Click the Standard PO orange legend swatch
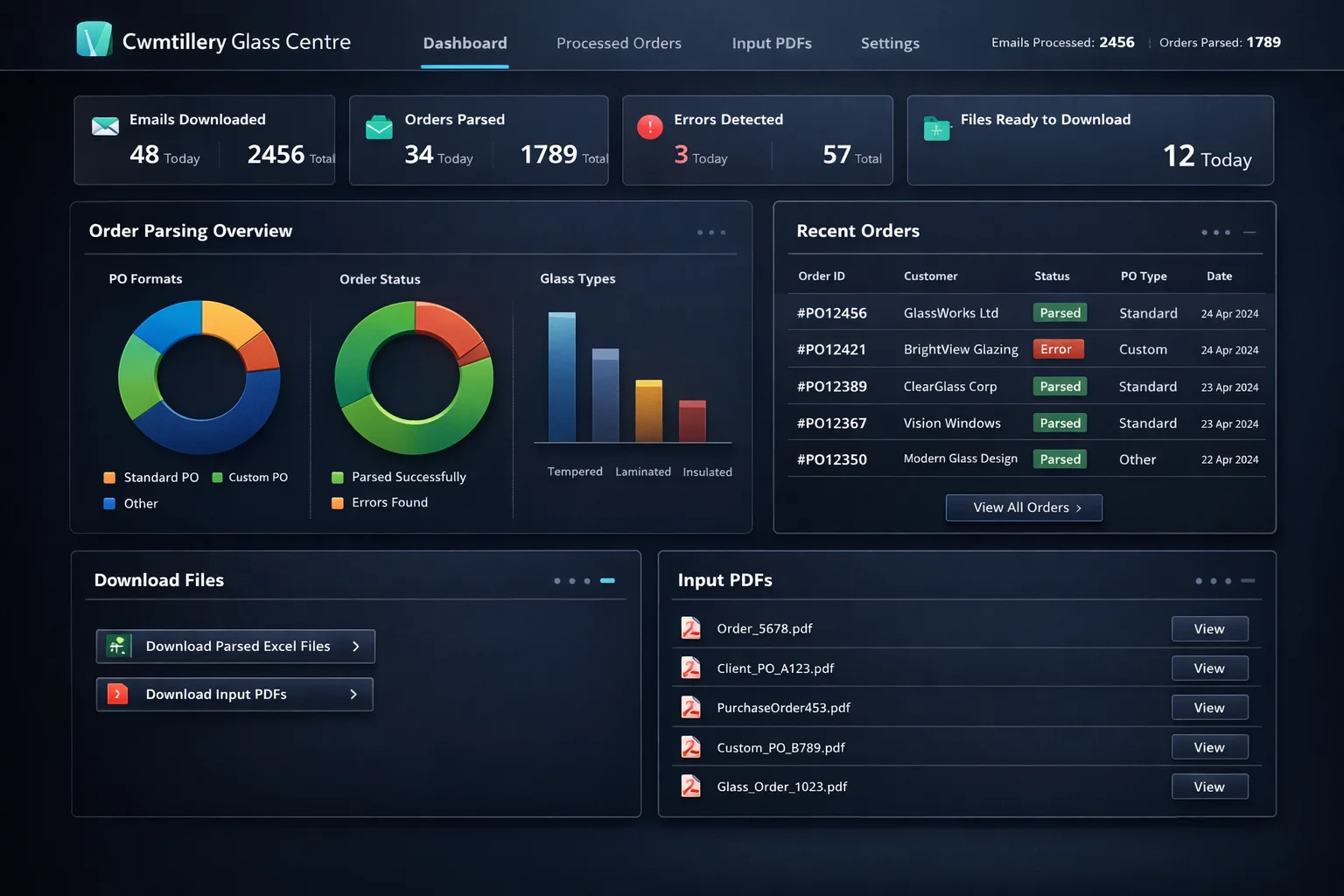 click(x=109, y=478)
